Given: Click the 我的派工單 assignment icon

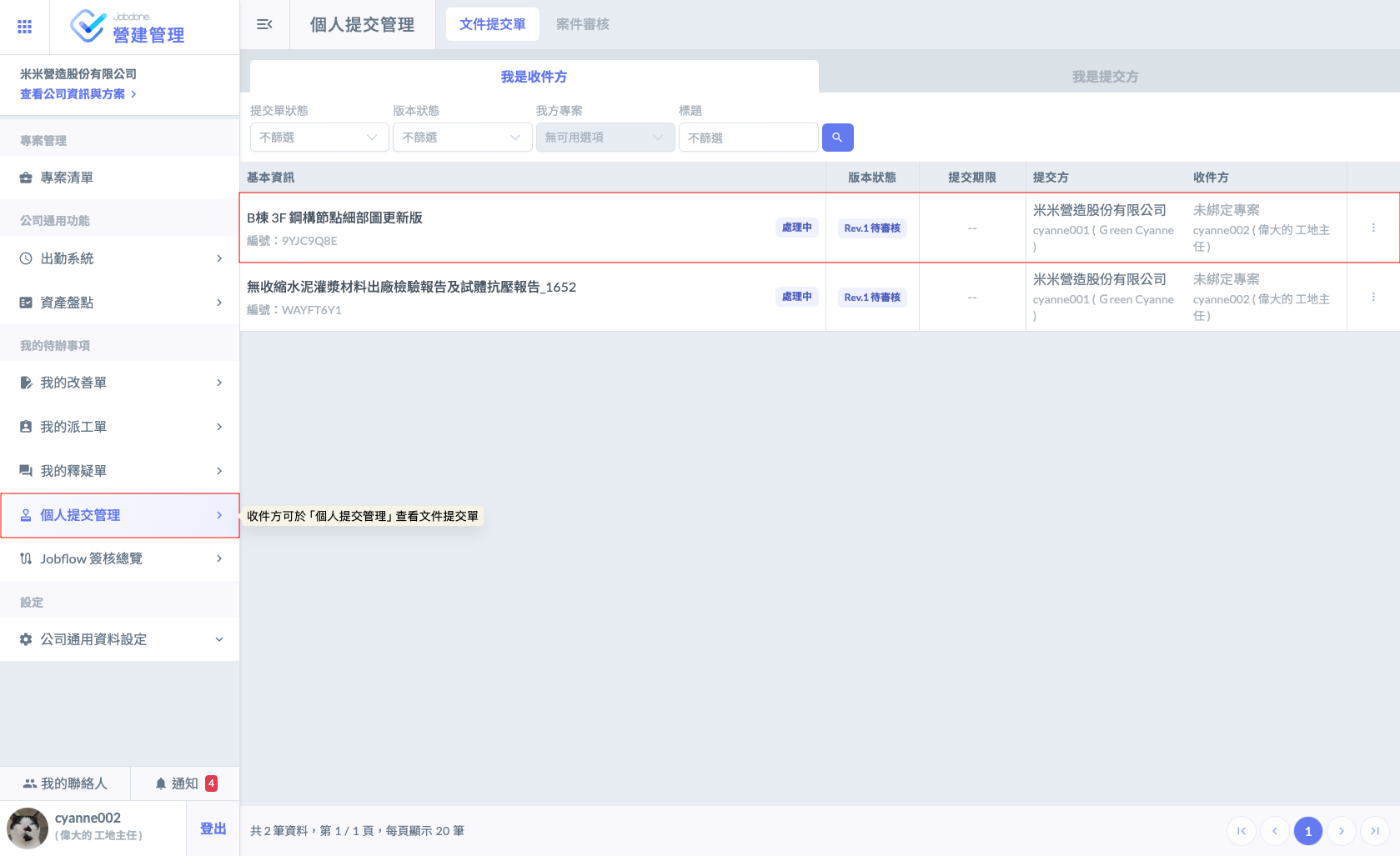Looking at the screenshot, I should (x=26, y=427).
